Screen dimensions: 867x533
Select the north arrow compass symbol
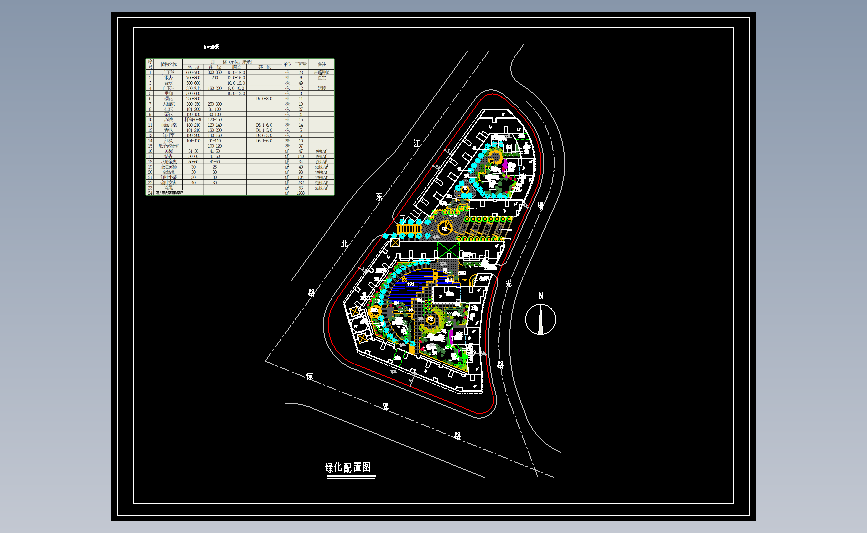click(540, 319)
